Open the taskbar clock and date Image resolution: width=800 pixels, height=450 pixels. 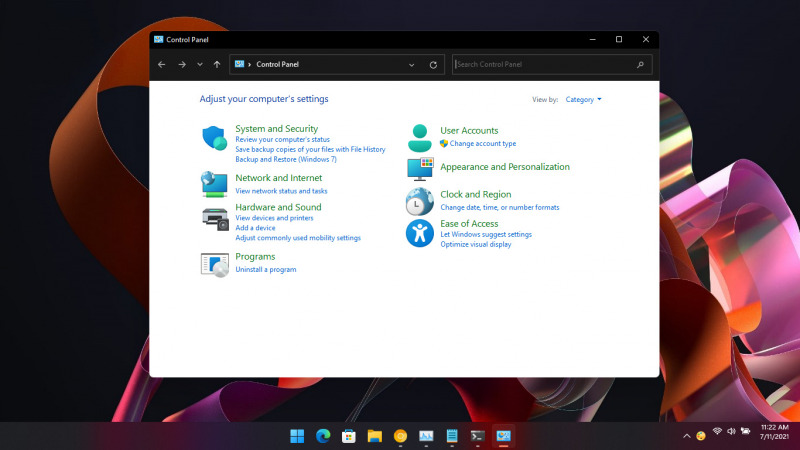tap(774, 432)
